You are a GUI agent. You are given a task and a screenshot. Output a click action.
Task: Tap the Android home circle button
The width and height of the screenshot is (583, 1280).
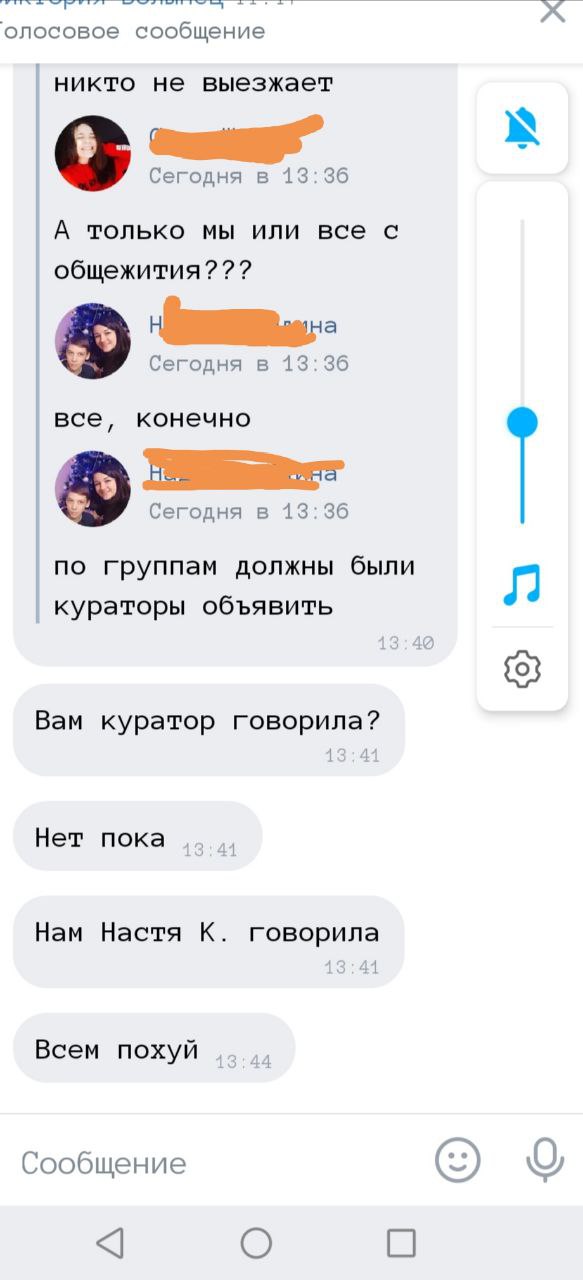(x=256, y=1243)
